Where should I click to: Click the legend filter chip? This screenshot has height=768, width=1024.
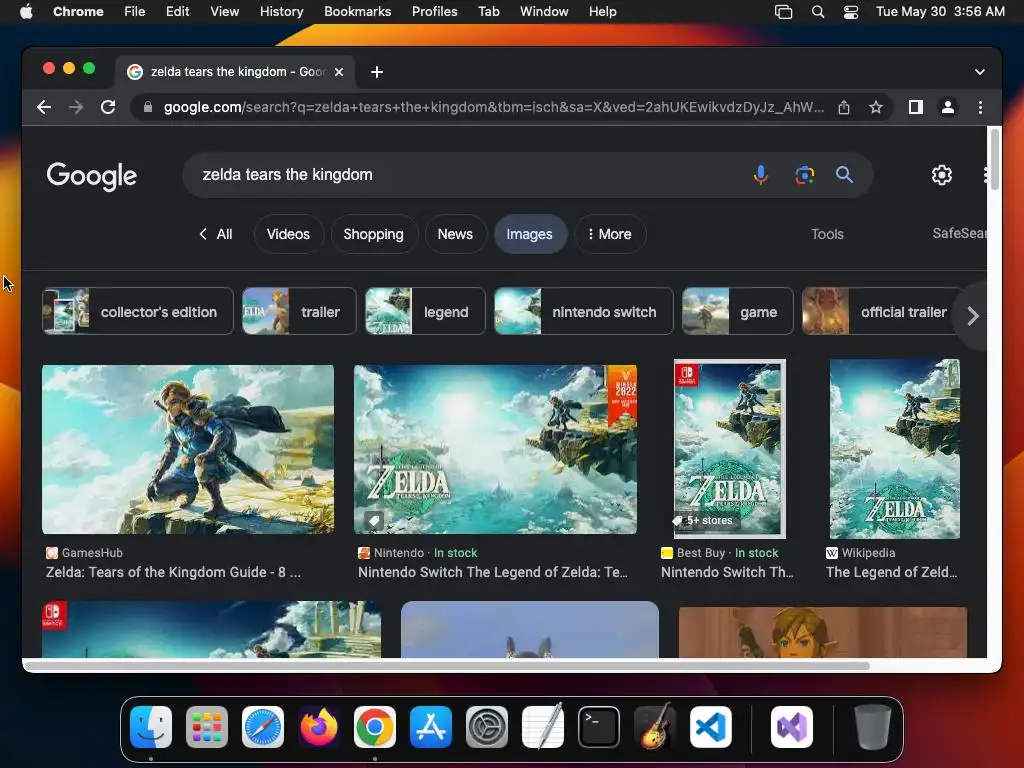(425, 312)
